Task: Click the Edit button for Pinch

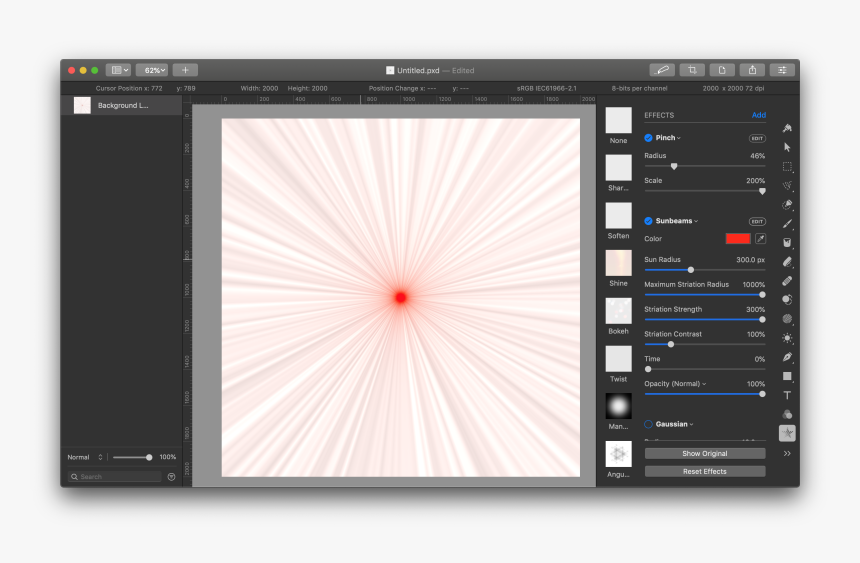Action: click(757, 138)
